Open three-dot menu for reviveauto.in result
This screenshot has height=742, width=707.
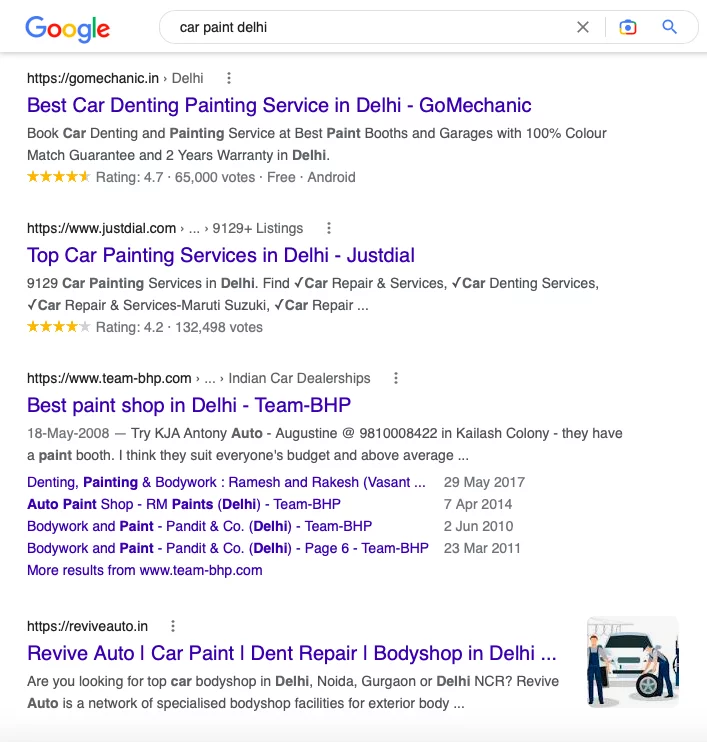pos(173,626)
